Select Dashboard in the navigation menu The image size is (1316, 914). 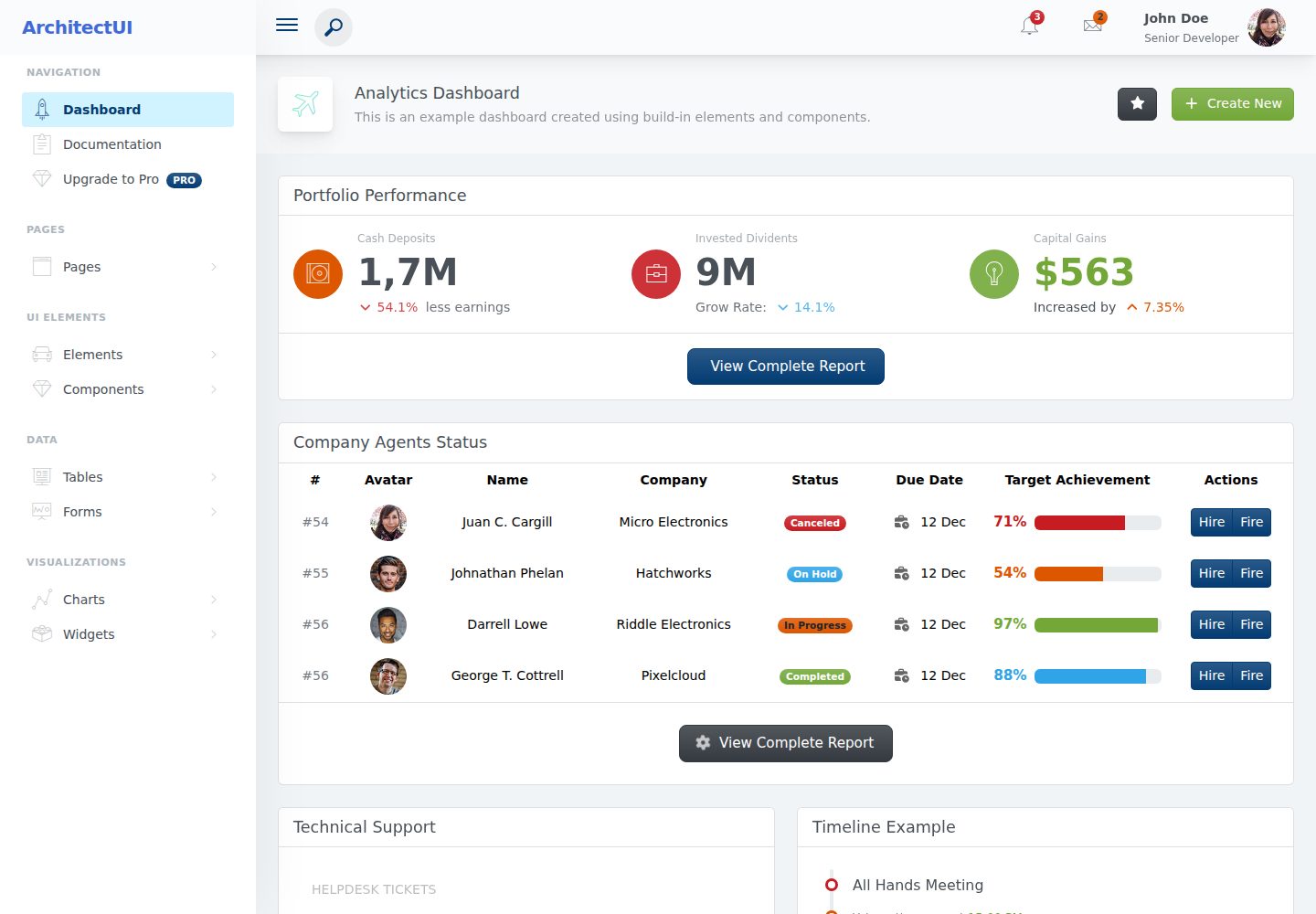pyautogui.click(x=128, y=110)
